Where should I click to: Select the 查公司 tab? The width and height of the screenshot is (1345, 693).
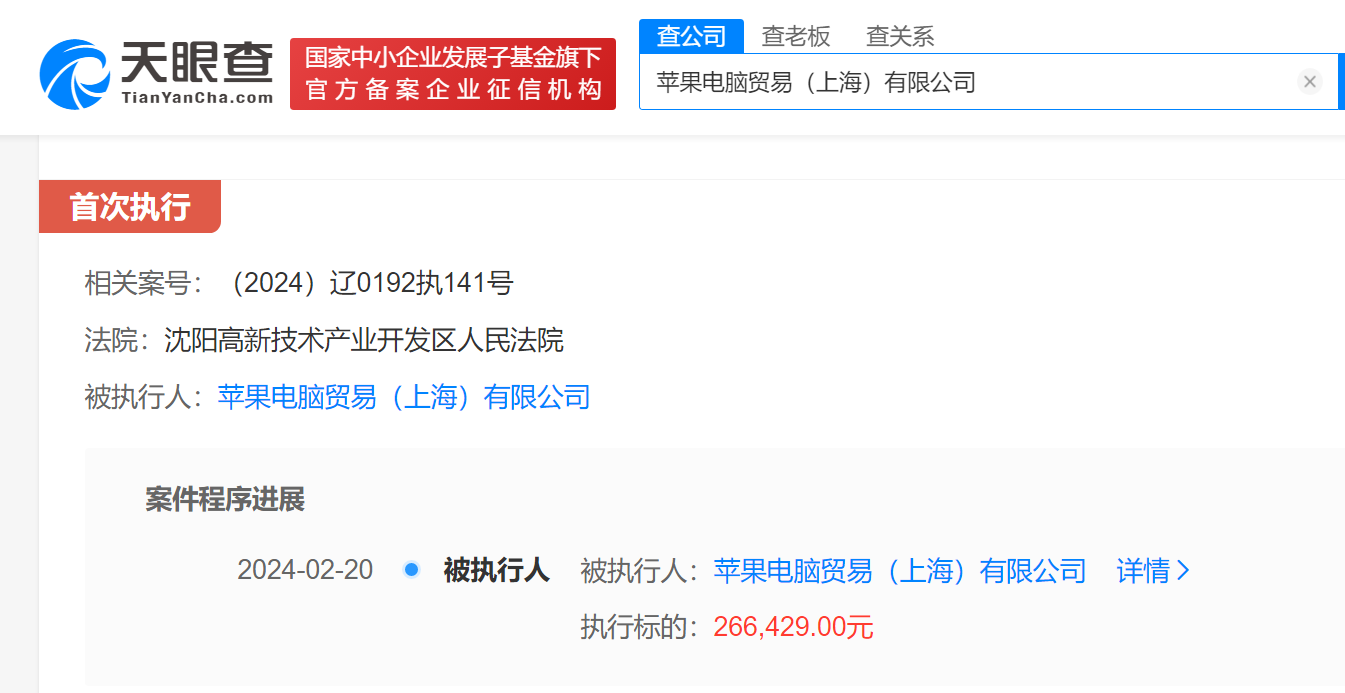click(691, 36)
